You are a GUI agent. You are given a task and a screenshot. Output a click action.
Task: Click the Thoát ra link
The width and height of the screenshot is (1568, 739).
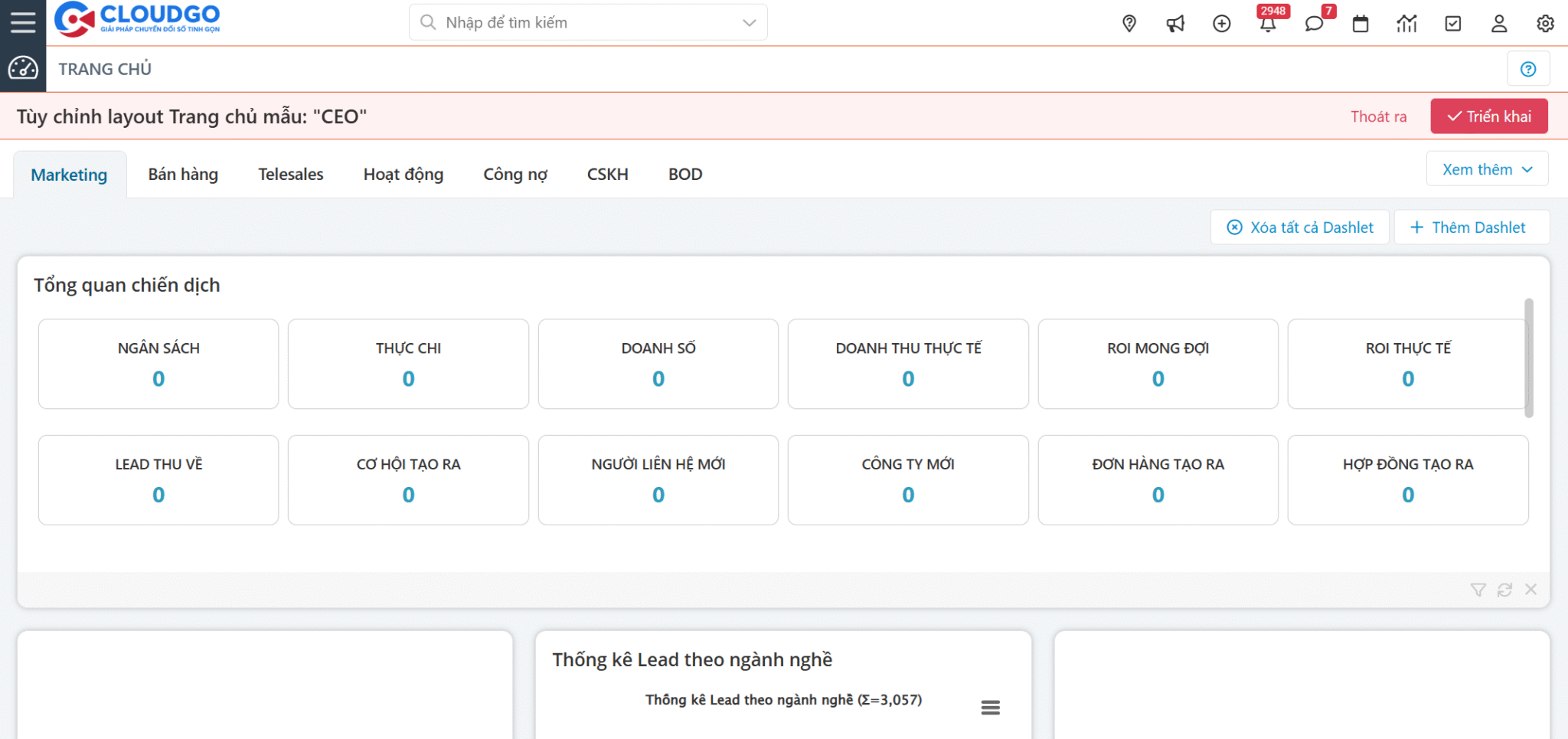[1379, 116]
